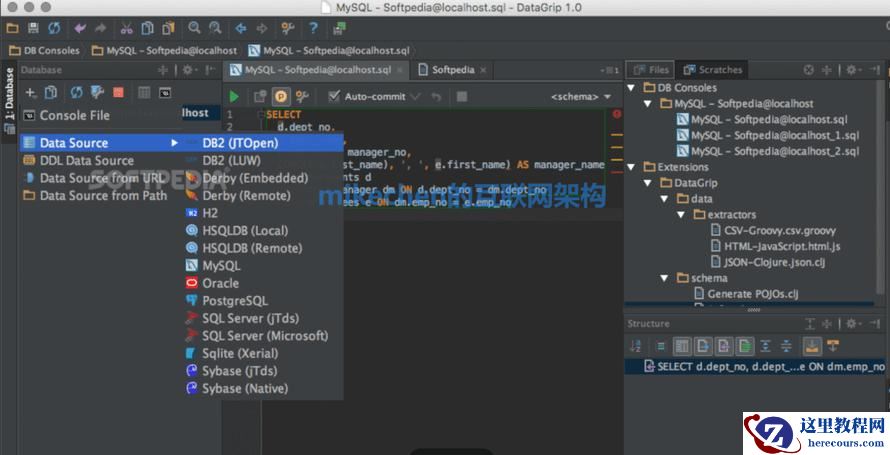Click the Replace magnifier icon
The height and width of the screenshot is (455, 890).
(215, 28)
